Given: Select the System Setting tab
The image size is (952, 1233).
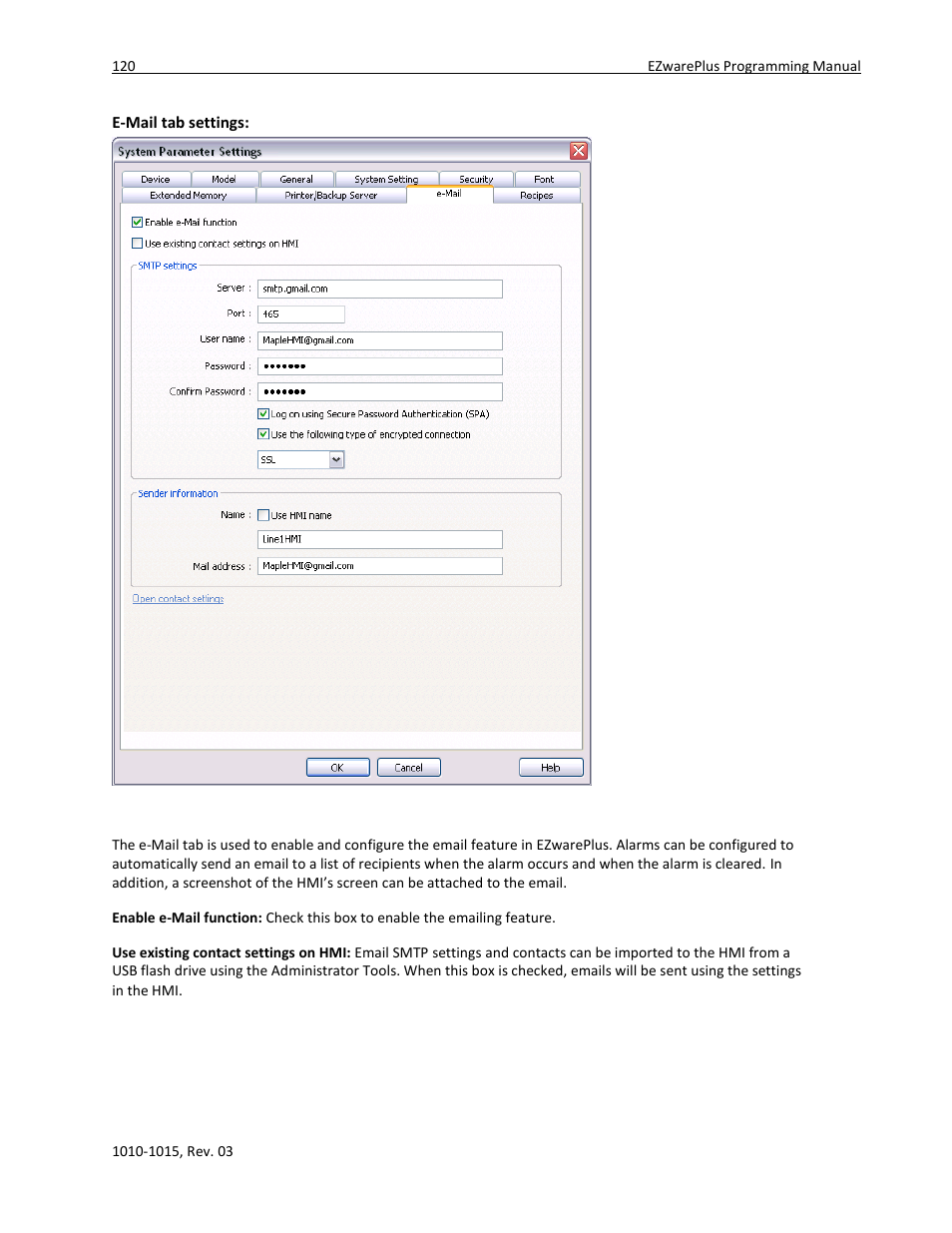Looking at the screenshot, I should [x=386, y=180].
